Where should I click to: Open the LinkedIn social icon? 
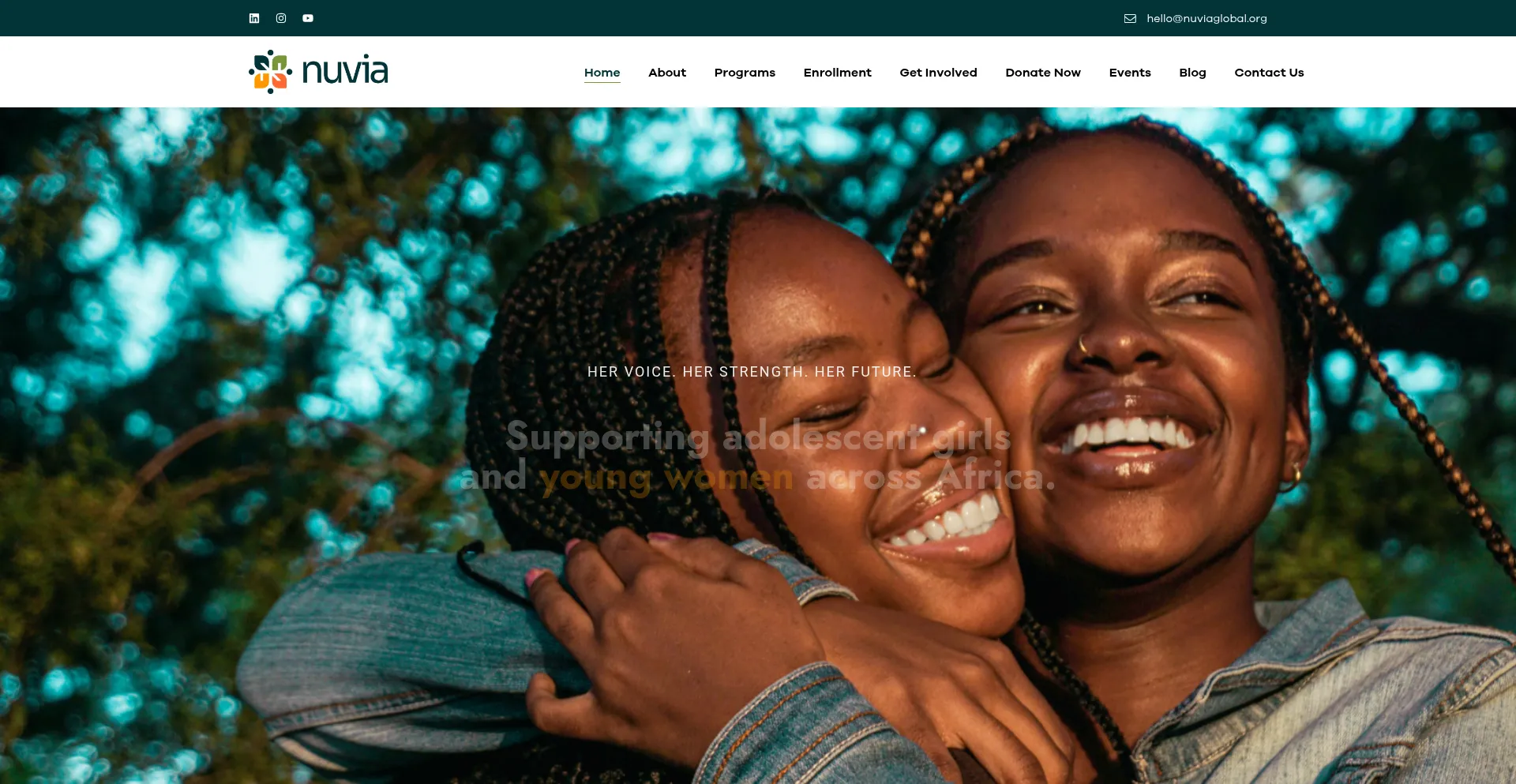(254, 18)
